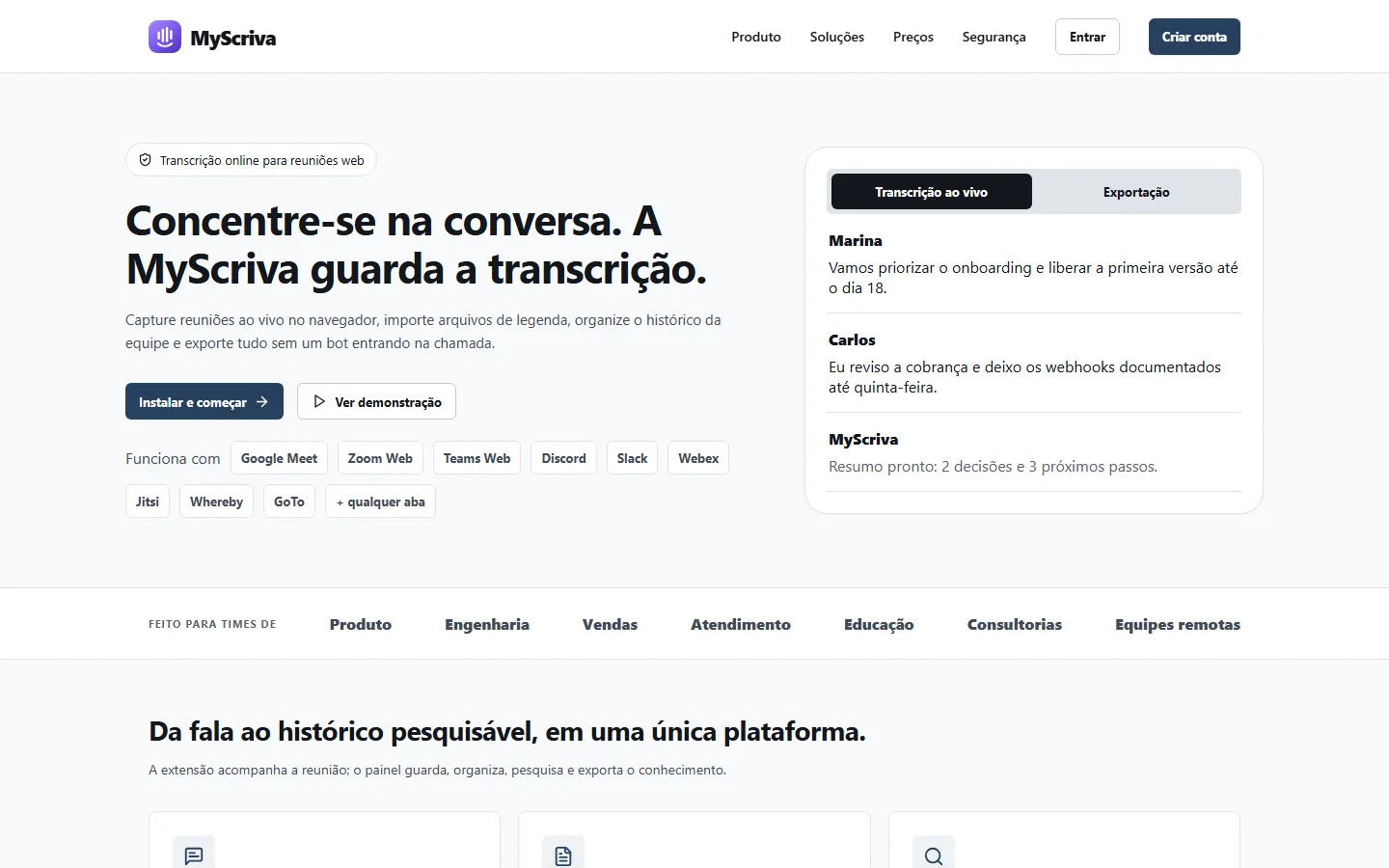Click the play icon on Ver demonstração
1389x868 pixels.
pos(319,401)
